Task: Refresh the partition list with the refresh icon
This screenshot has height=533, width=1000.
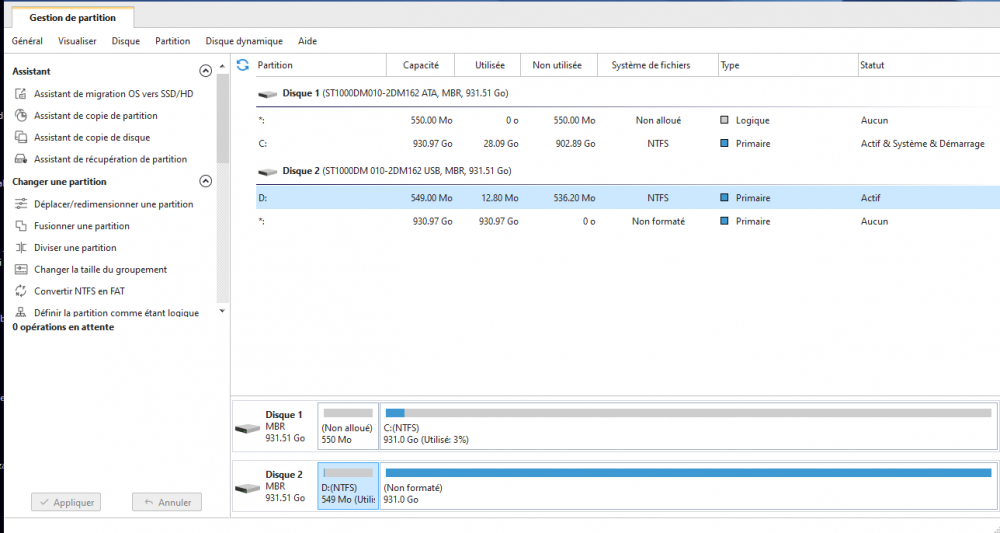Action: click(x=242, y=65)
